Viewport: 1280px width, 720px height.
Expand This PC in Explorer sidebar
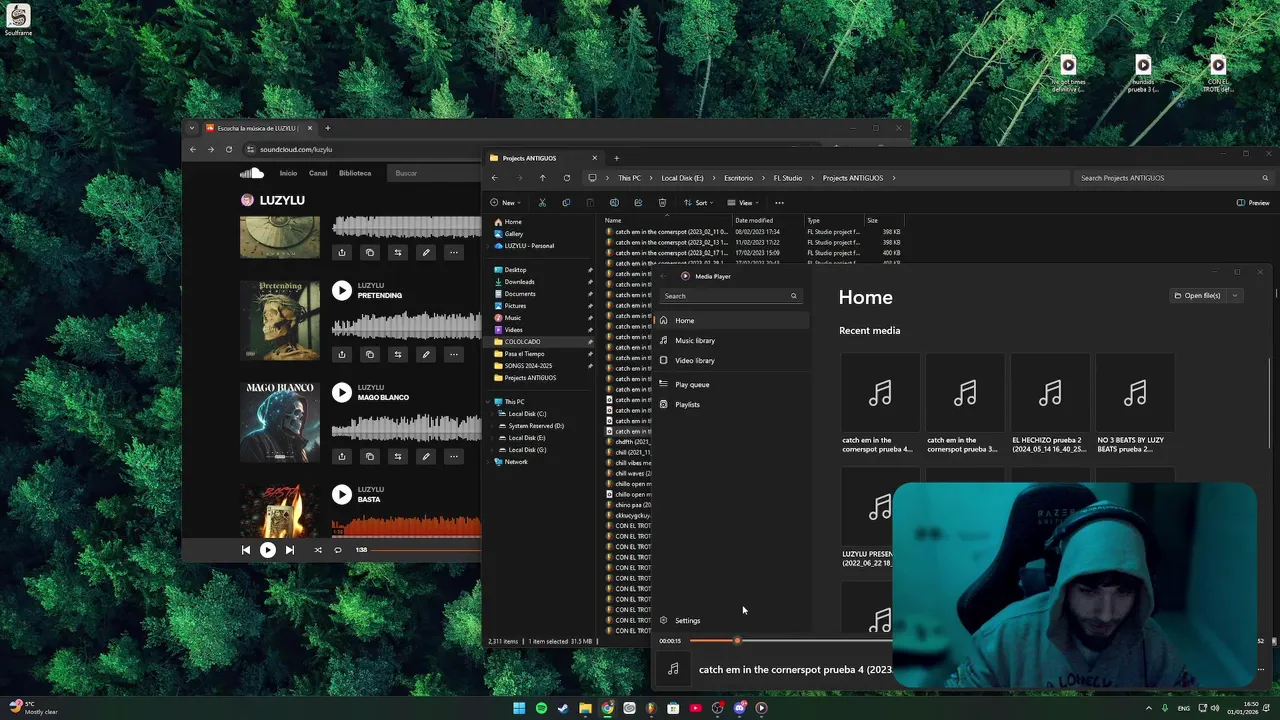(x=489, y=402)
